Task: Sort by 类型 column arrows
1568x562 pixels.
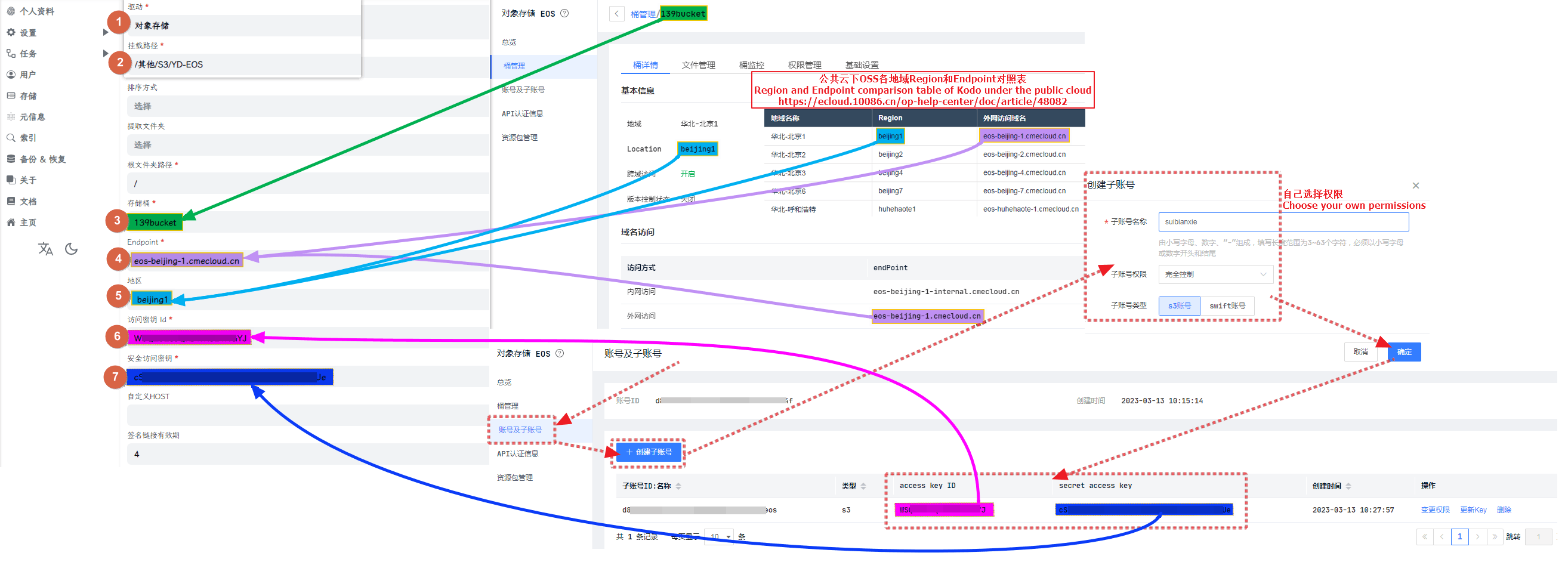Action: (863, 486)
